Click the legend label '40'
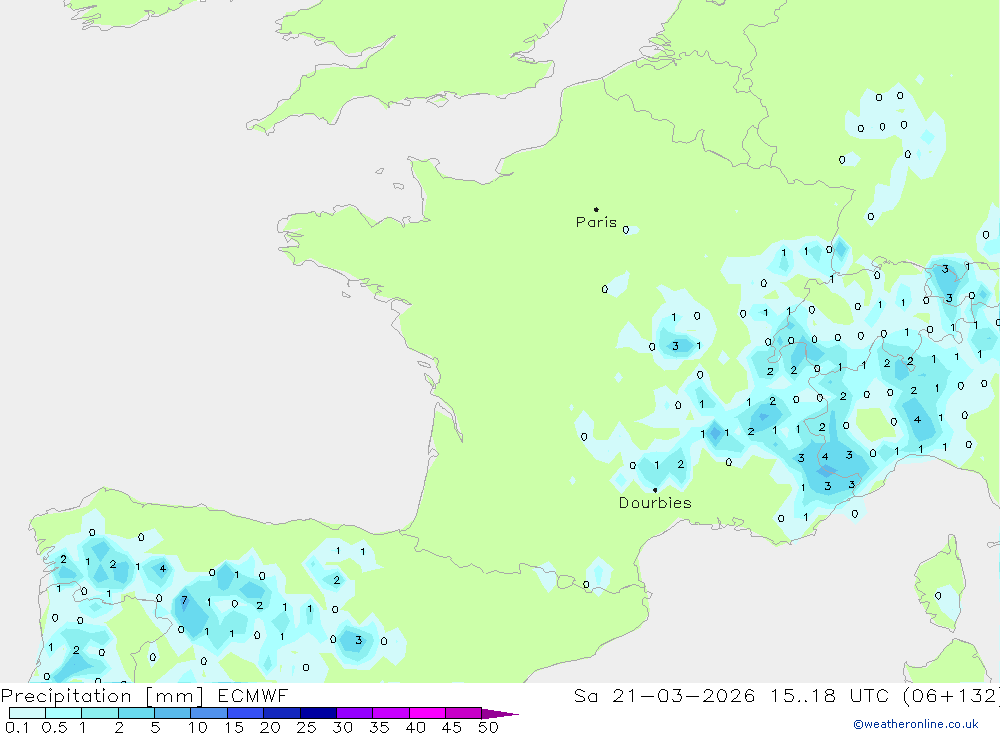The width and height of the screenshot is (1000, 733). [415, 727]
